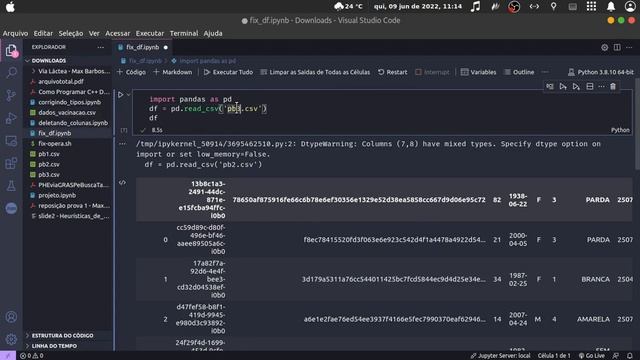640x360 pixels.
Task: Open the notebook Outline
Action: coord(519,72)
